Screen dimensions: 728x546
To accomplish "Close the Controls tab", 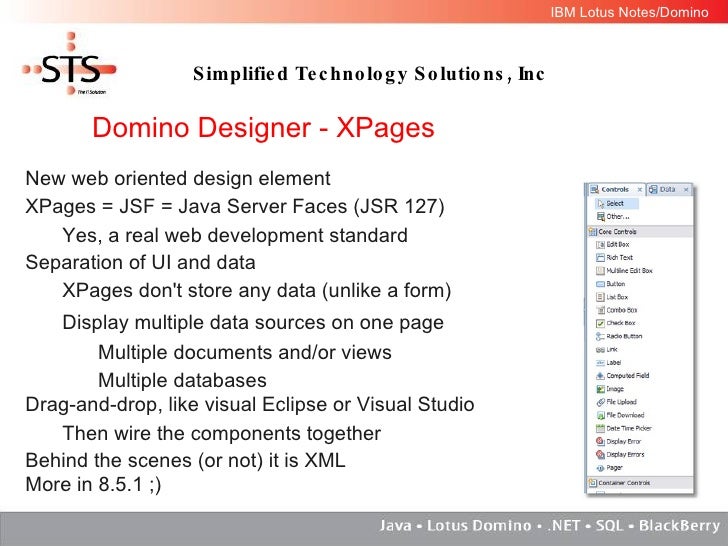I will [x=640, y=189].
